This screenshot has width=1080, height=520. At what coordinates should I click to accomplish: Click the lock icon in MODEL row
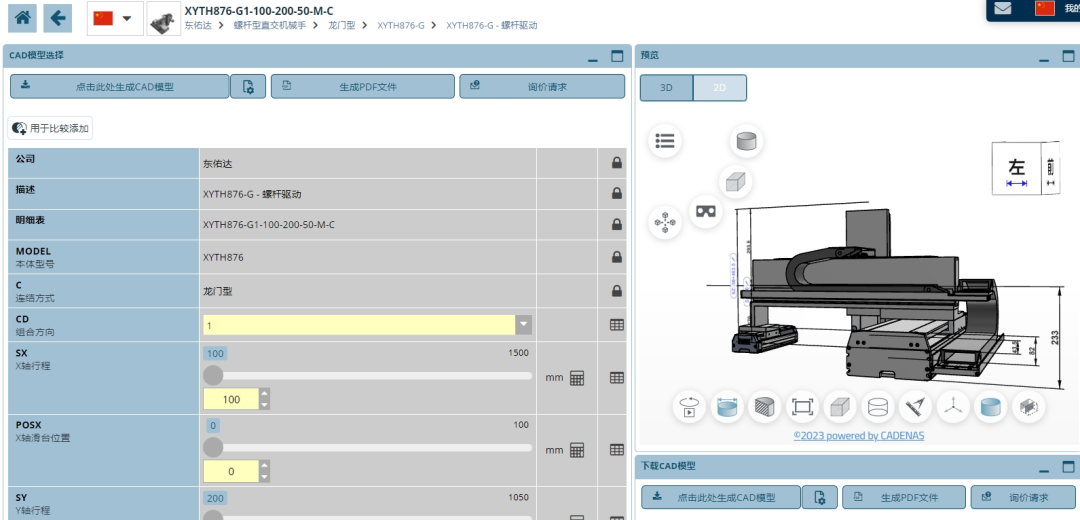tap(616, 257)
